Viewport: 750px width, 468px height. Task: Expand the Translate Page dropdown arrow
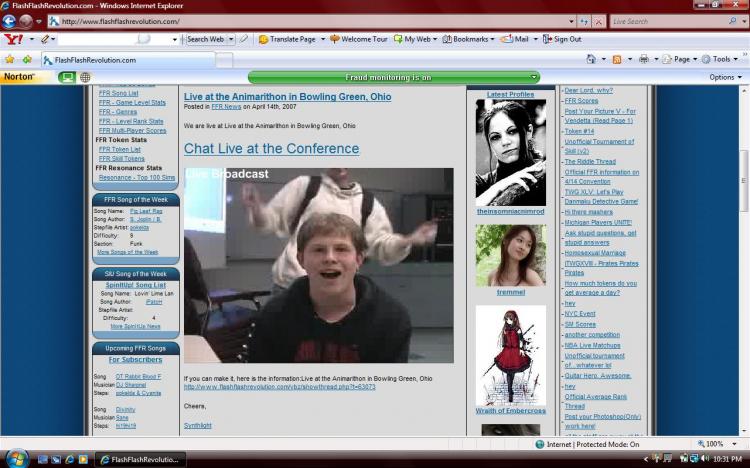323,39
